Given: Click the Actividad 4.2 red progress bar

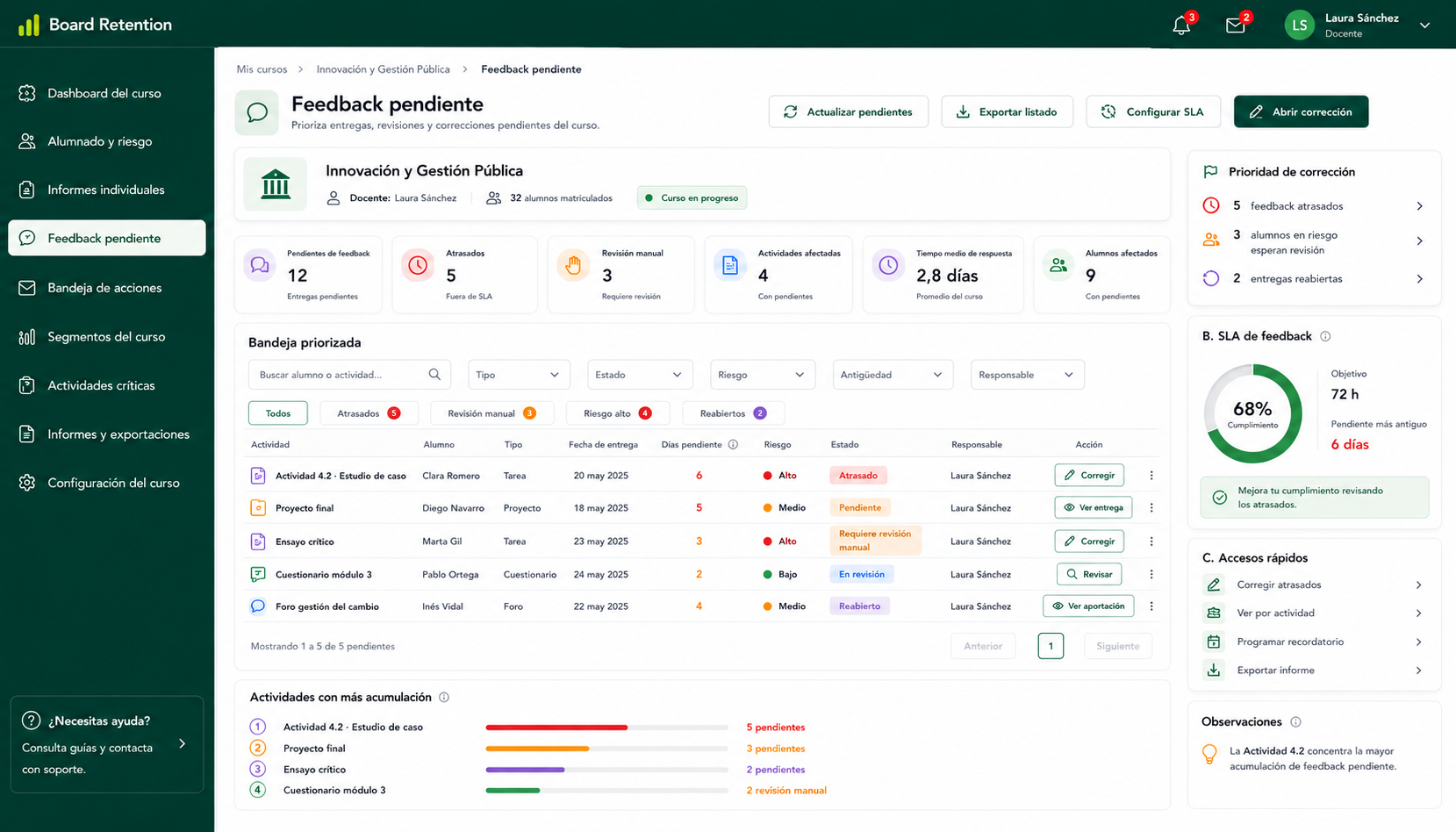Looking at the screenshot, I should pos(556,728).
